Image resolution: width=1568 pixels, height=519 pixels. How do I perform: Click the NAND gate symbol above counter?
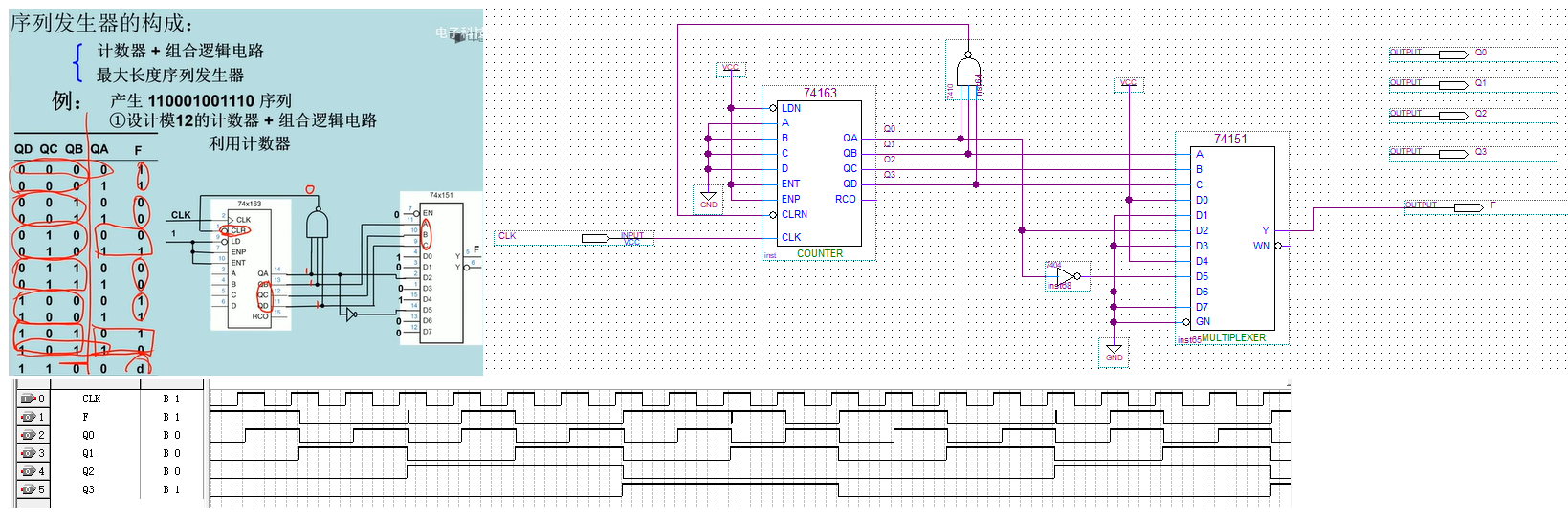968,72
